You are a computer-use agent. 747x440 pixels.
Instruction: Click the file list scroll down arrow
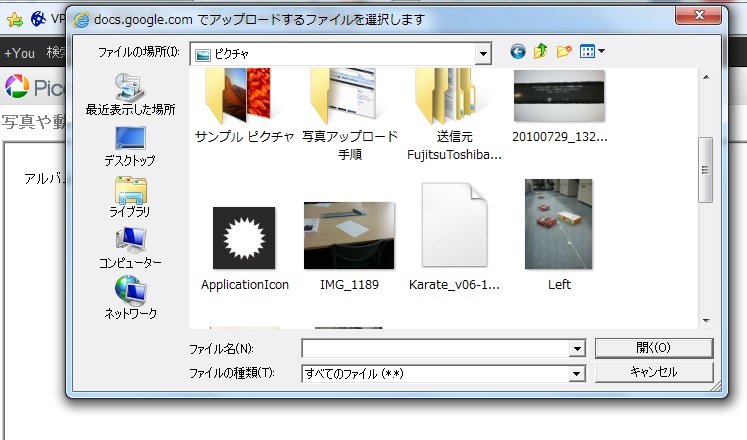tap(705, 319)
